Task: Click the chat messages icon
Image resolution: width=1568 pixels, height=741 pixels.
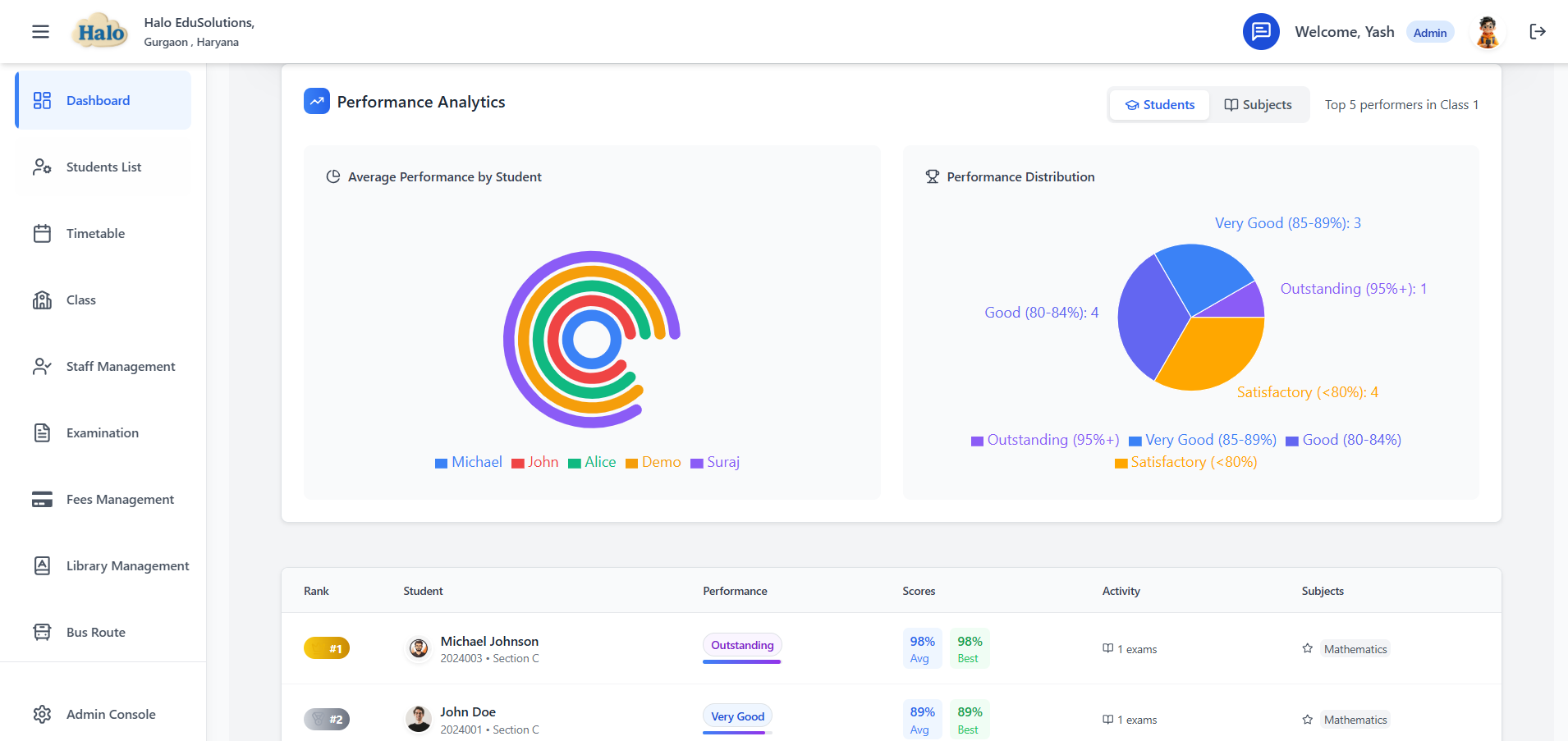Action: [x=1261, y=32]
